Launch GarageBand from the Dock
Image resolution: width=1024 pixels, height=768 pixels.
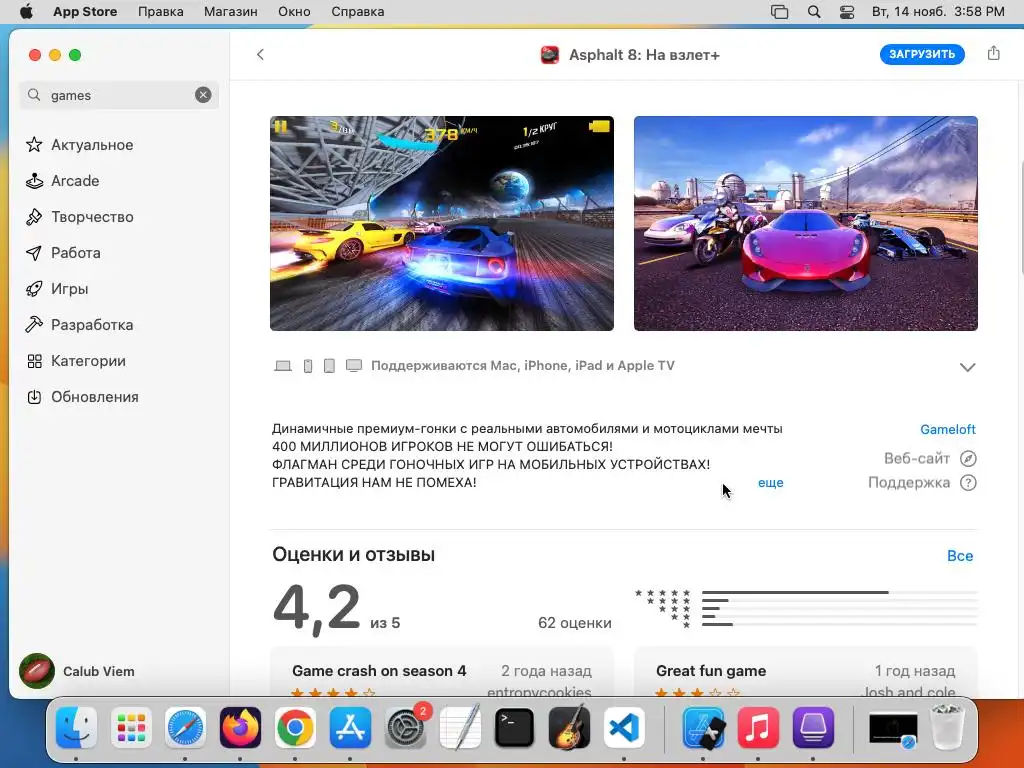pos(569,728)
